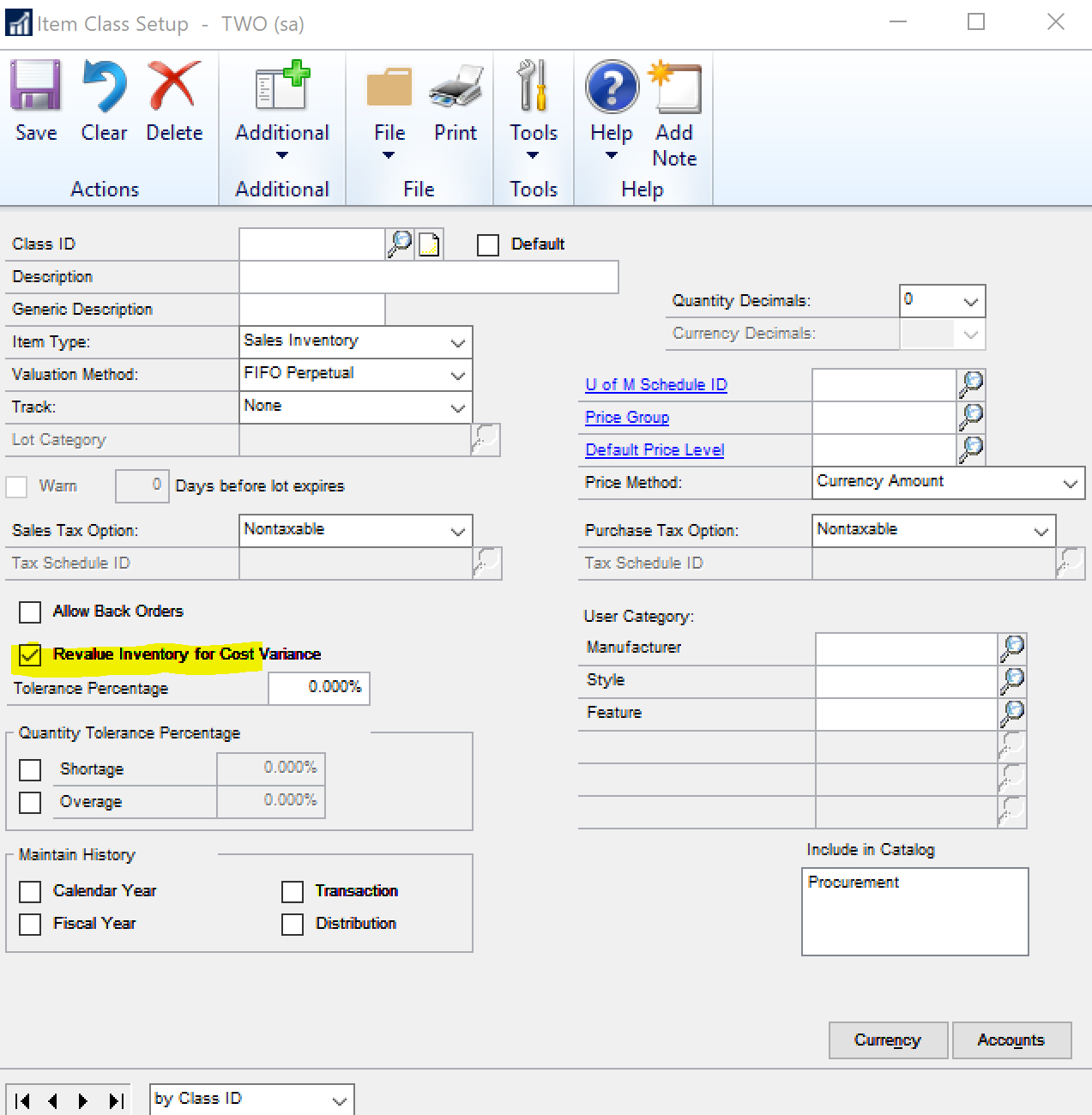Open the Tools toolbar menu

coord(534,110)
